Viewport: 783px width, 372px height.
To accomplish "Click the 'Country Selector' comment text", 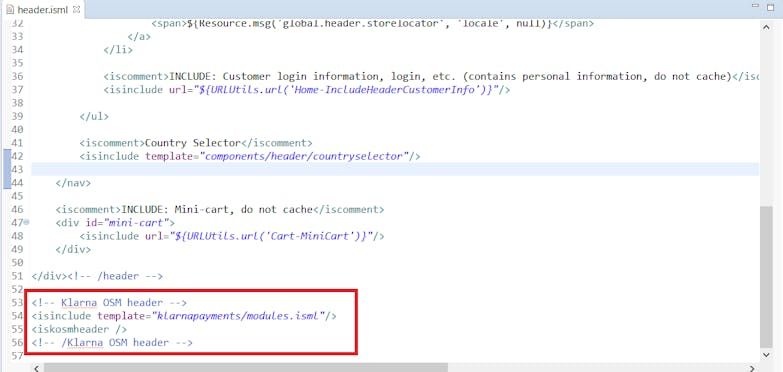I will [x=193, y=143].
